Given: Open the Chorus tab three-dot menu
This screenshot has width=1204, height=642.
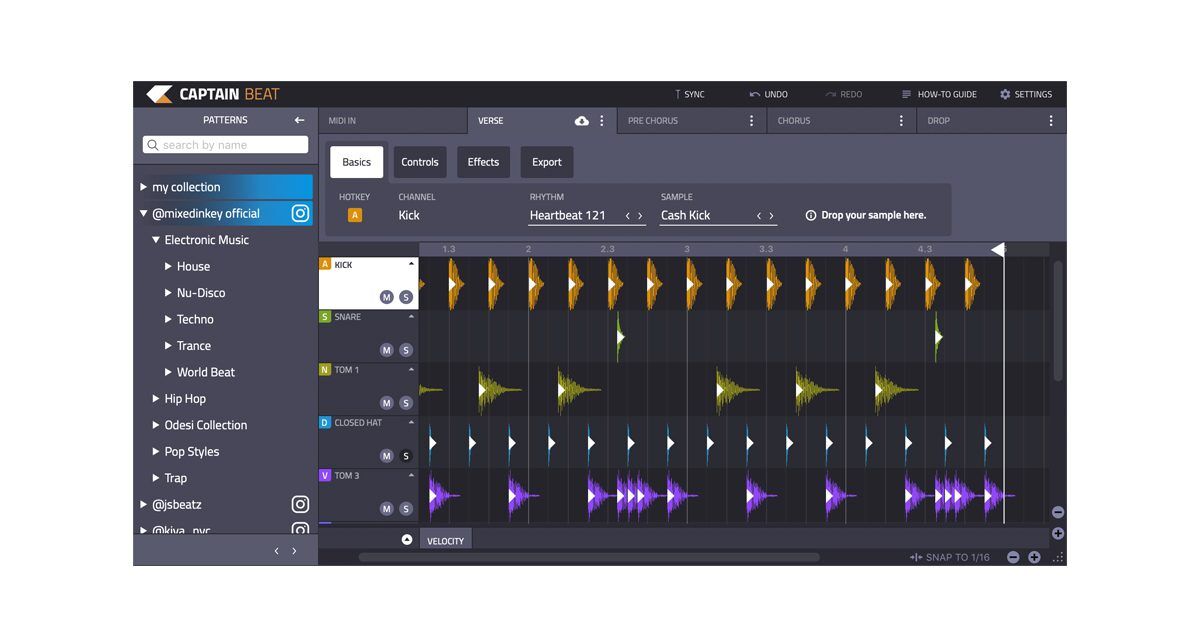Looking at the screenshot, I should [x=901, y=121].
